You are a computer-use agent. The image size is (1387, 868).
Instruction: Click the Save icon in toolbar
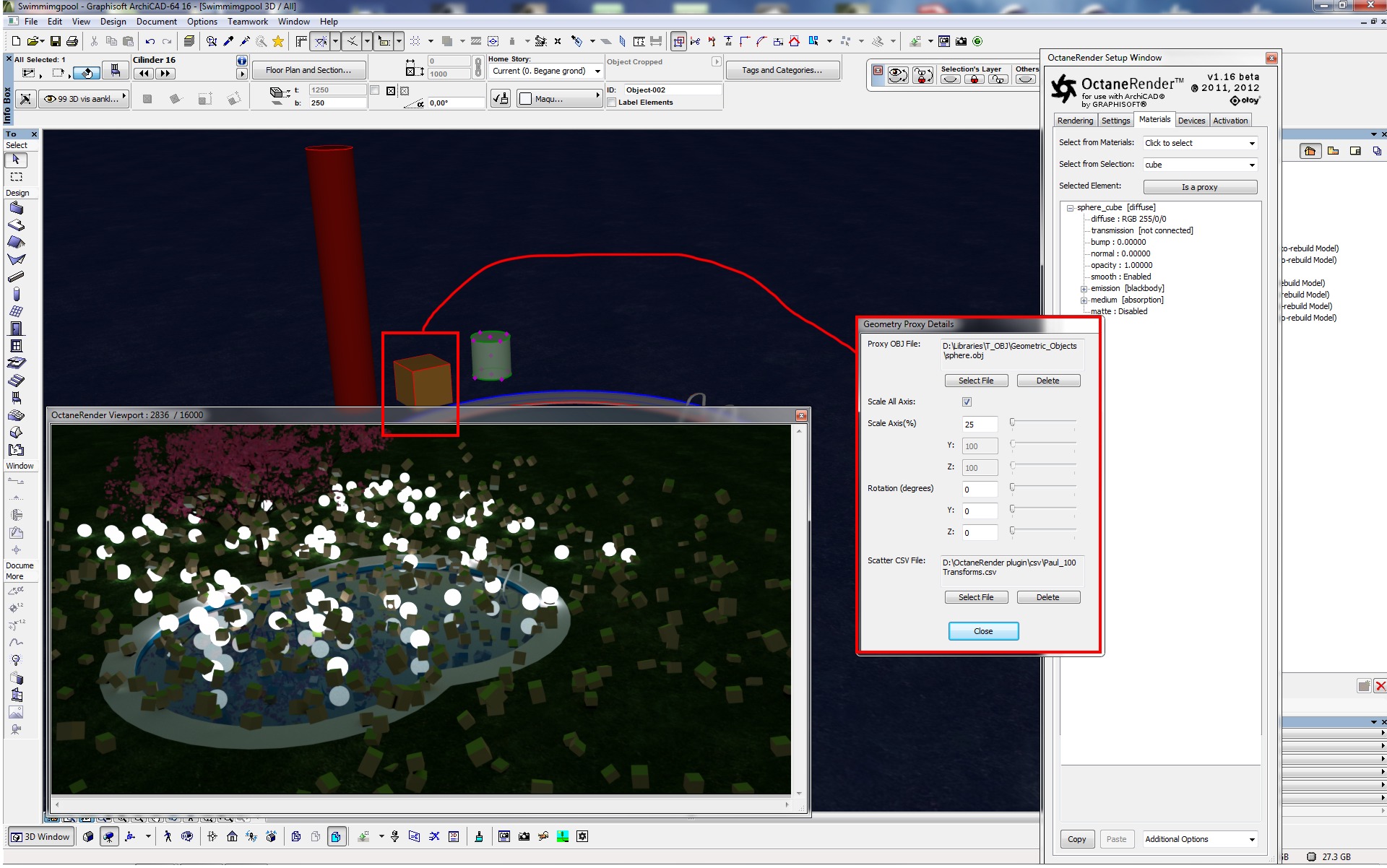coord(55,41)
